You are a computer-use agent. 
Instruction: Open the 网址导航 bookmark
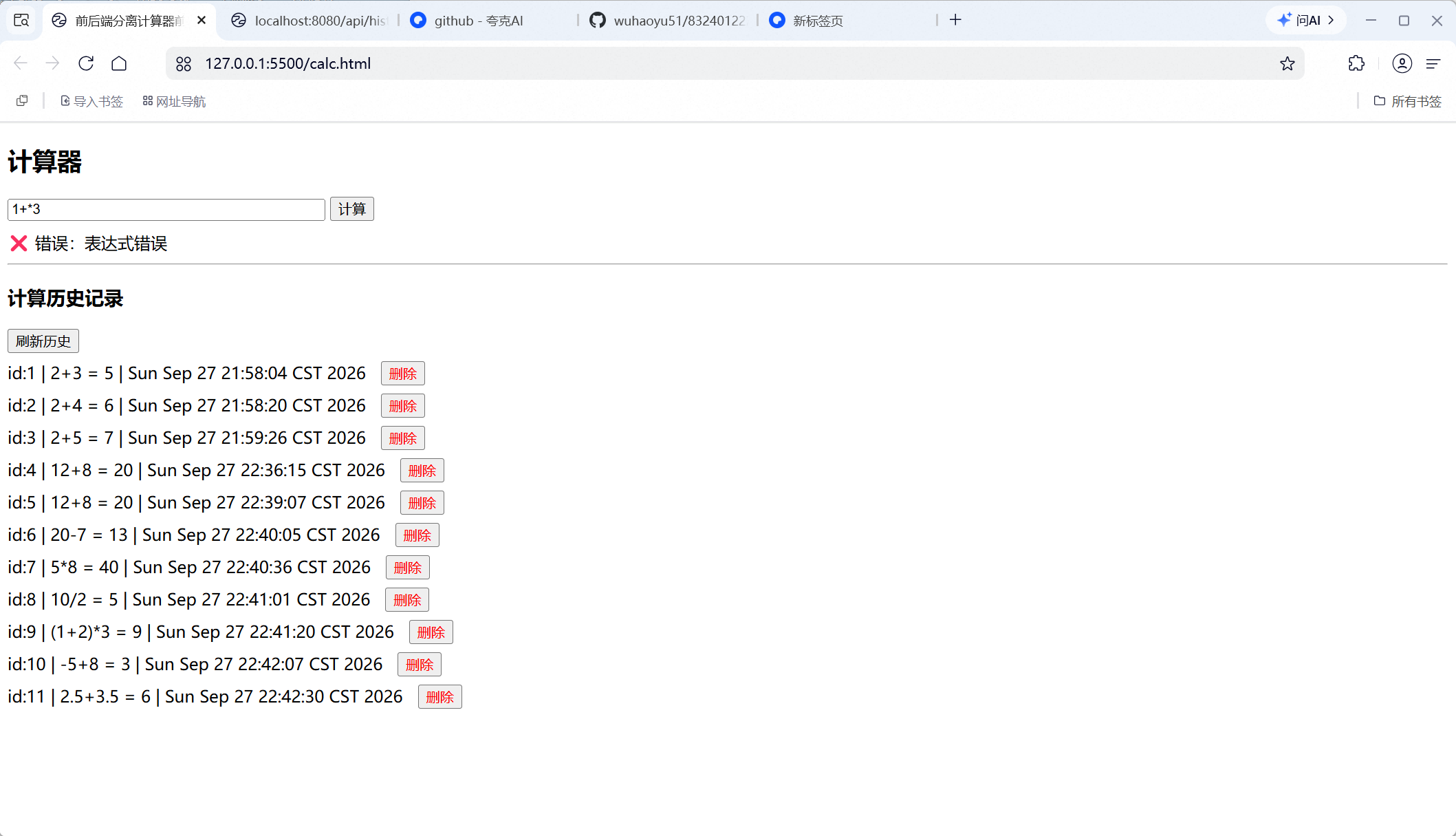point(174,101)
